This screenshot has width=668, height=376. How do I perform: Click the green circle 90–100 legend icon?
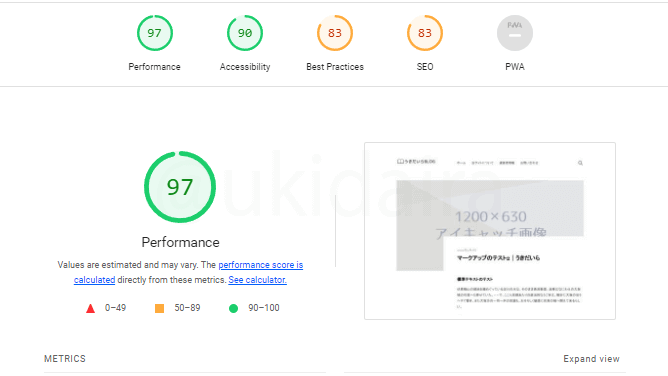tap(233, 308)
